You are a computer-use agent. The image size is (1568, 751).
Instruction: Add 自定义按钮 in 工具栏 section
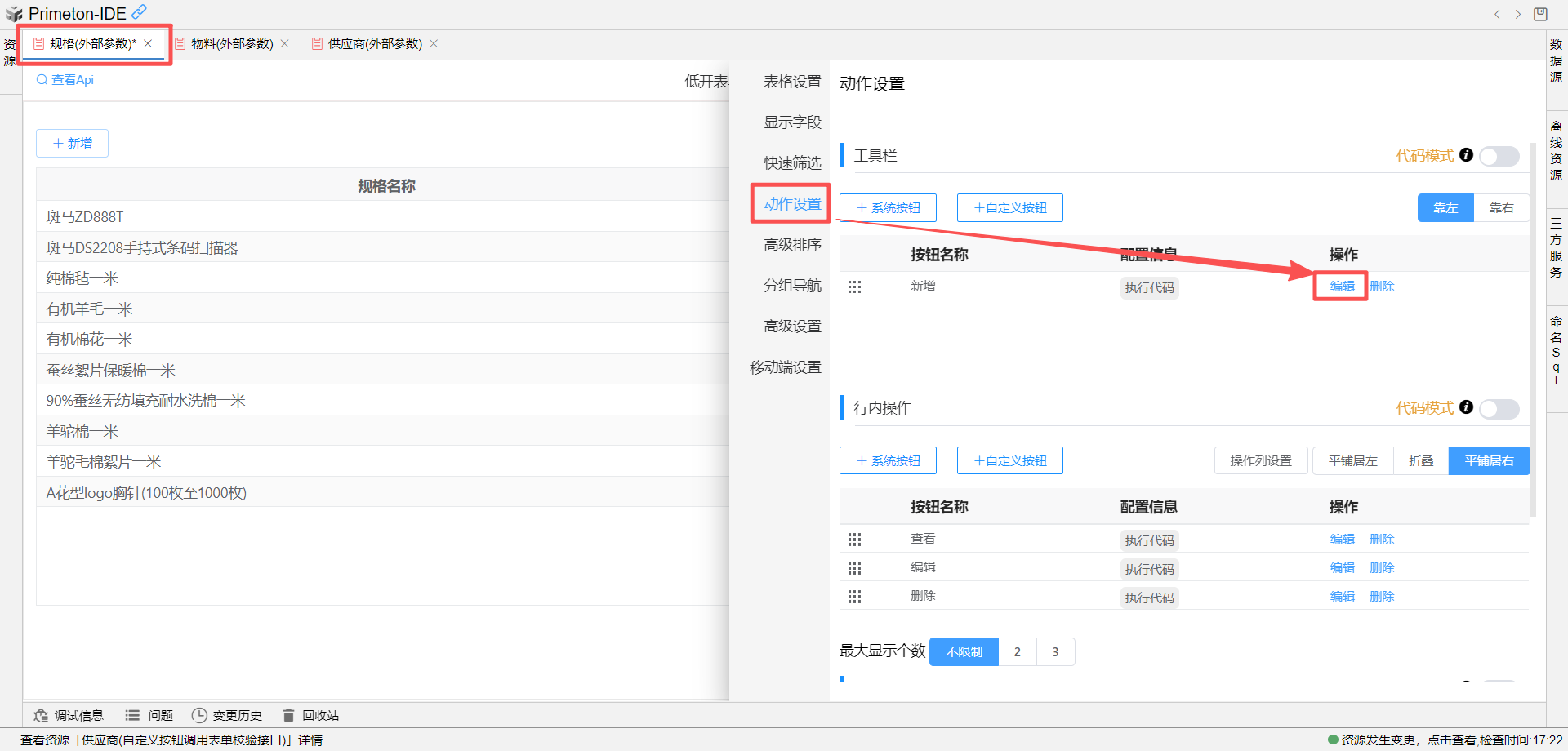[x=1009, y=208]
